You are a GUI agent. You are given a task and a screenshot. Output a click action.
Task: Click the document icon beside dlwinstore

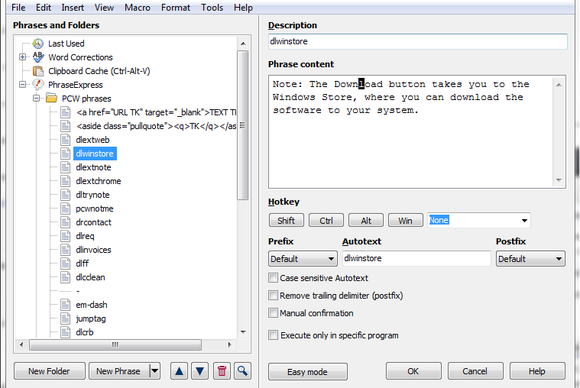65,153
